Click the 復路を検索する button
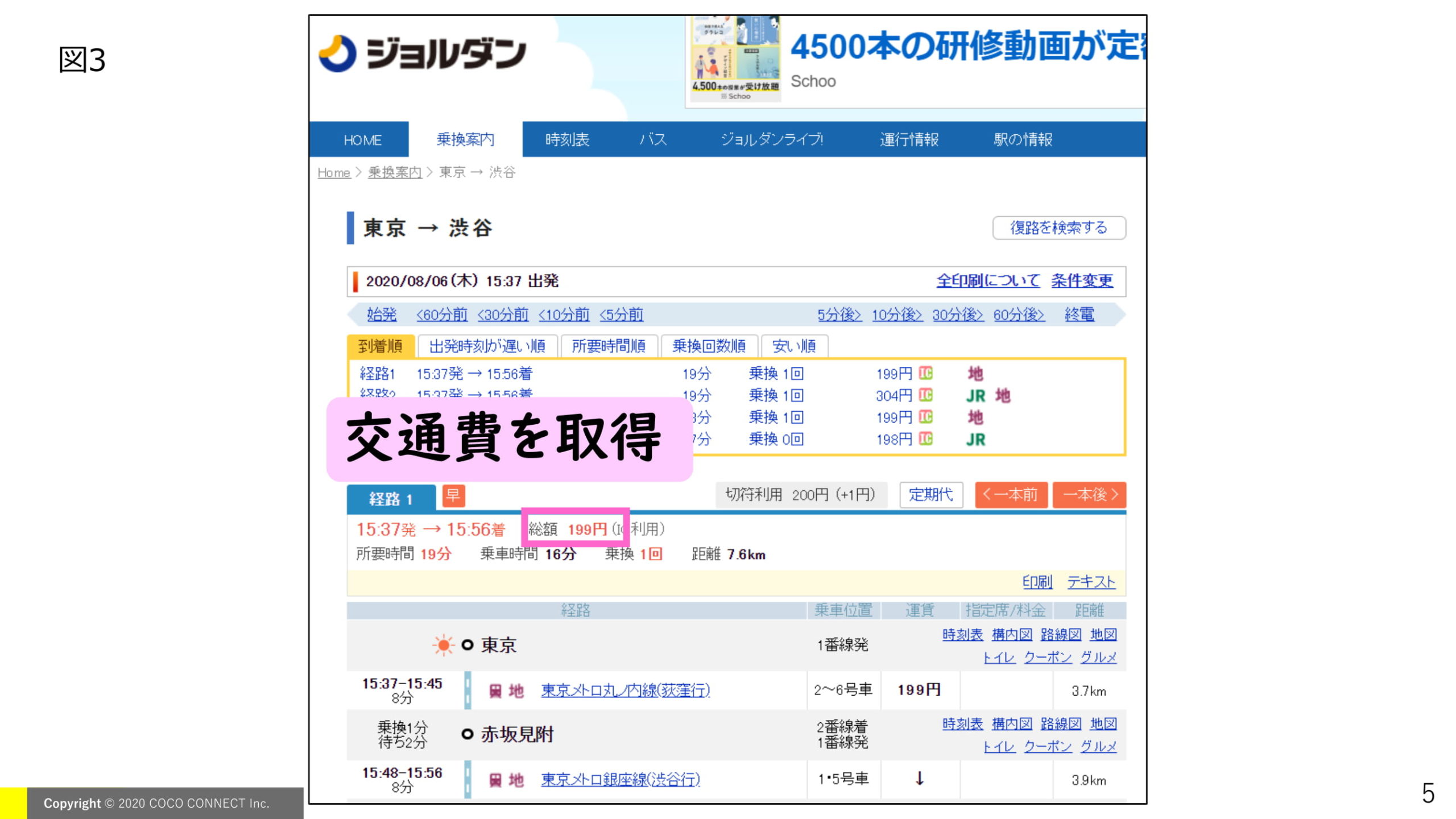 tap(1058, 228)
